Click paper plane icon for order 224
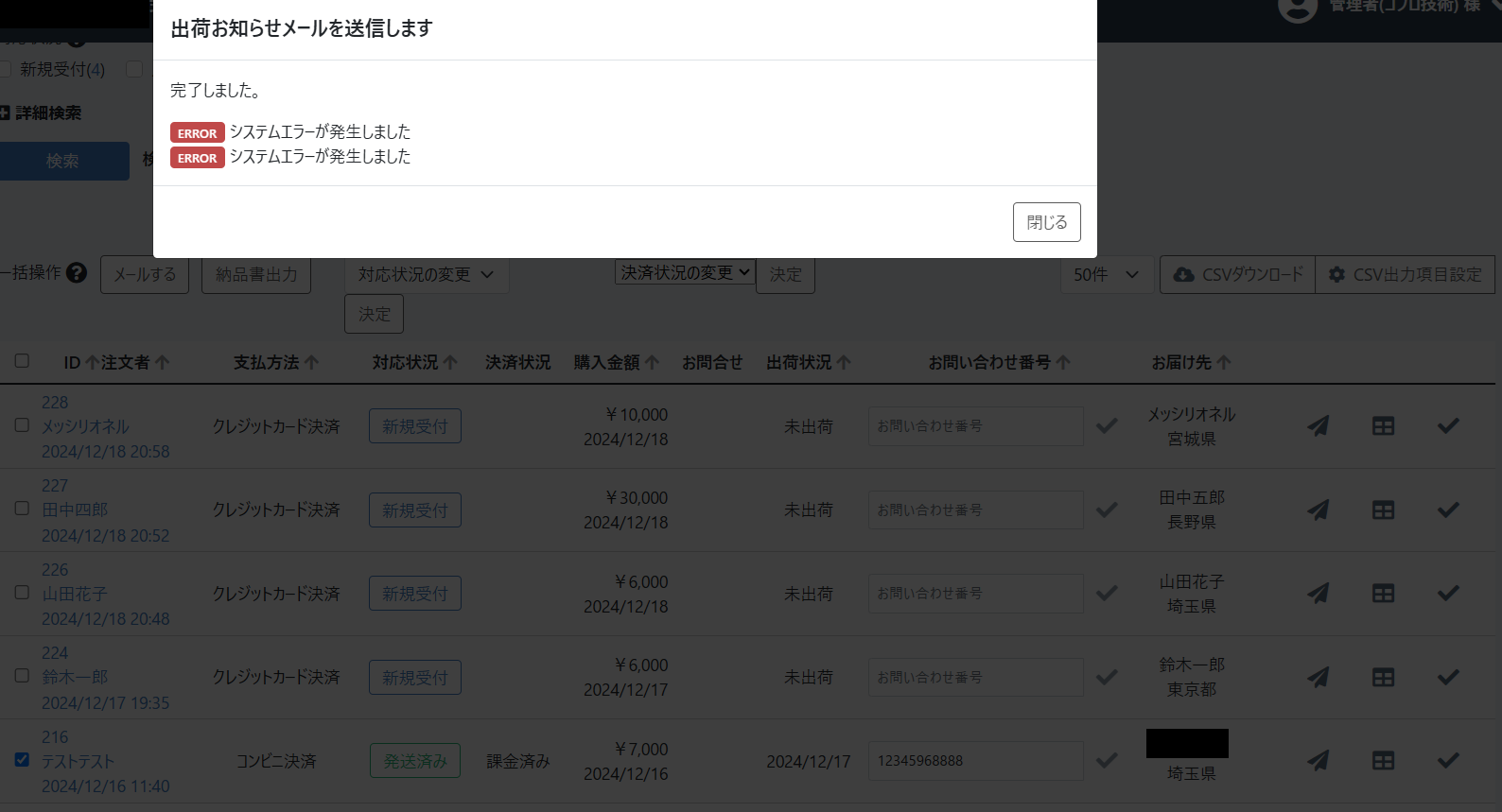 (1318, 678)
